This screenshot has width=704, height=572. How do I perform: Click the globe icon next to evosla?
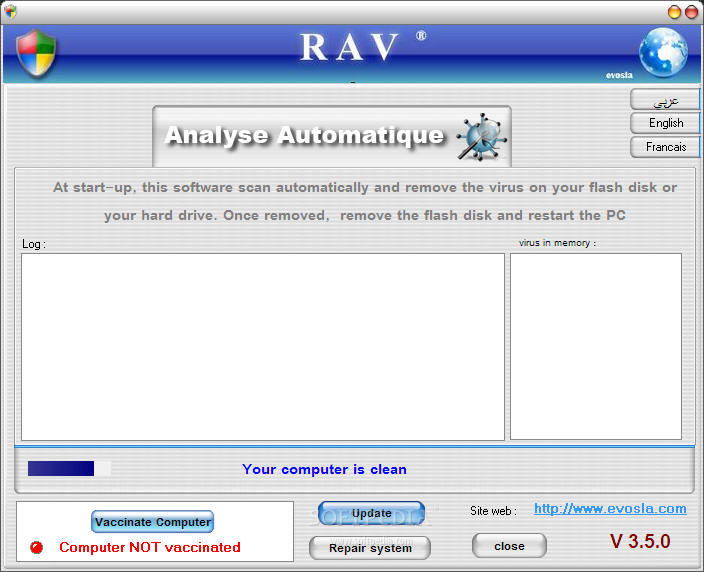(x=663, y=53)
